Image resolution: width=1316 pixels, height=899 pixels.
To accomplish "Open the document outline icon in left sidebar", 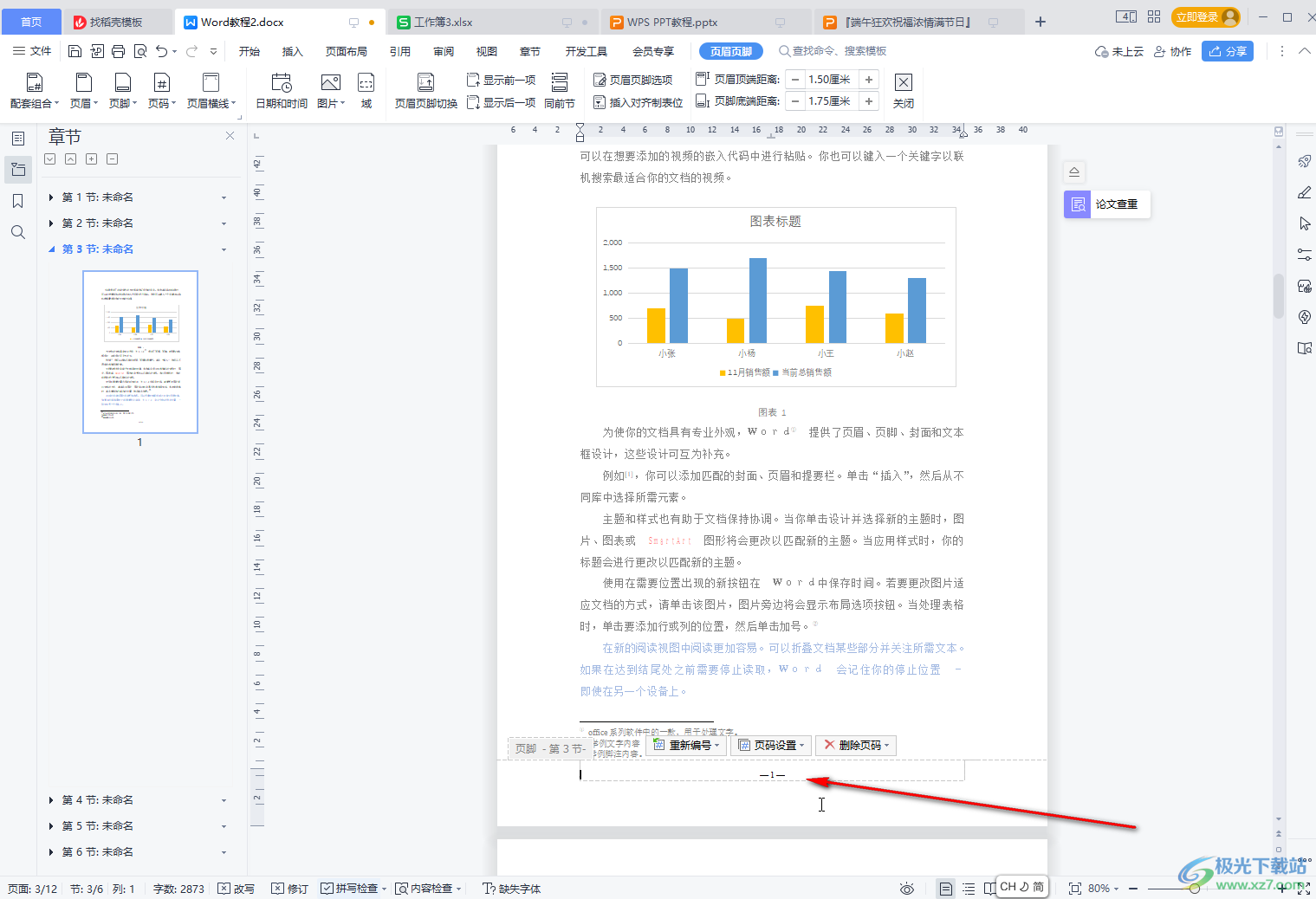I will click(18, 139).
